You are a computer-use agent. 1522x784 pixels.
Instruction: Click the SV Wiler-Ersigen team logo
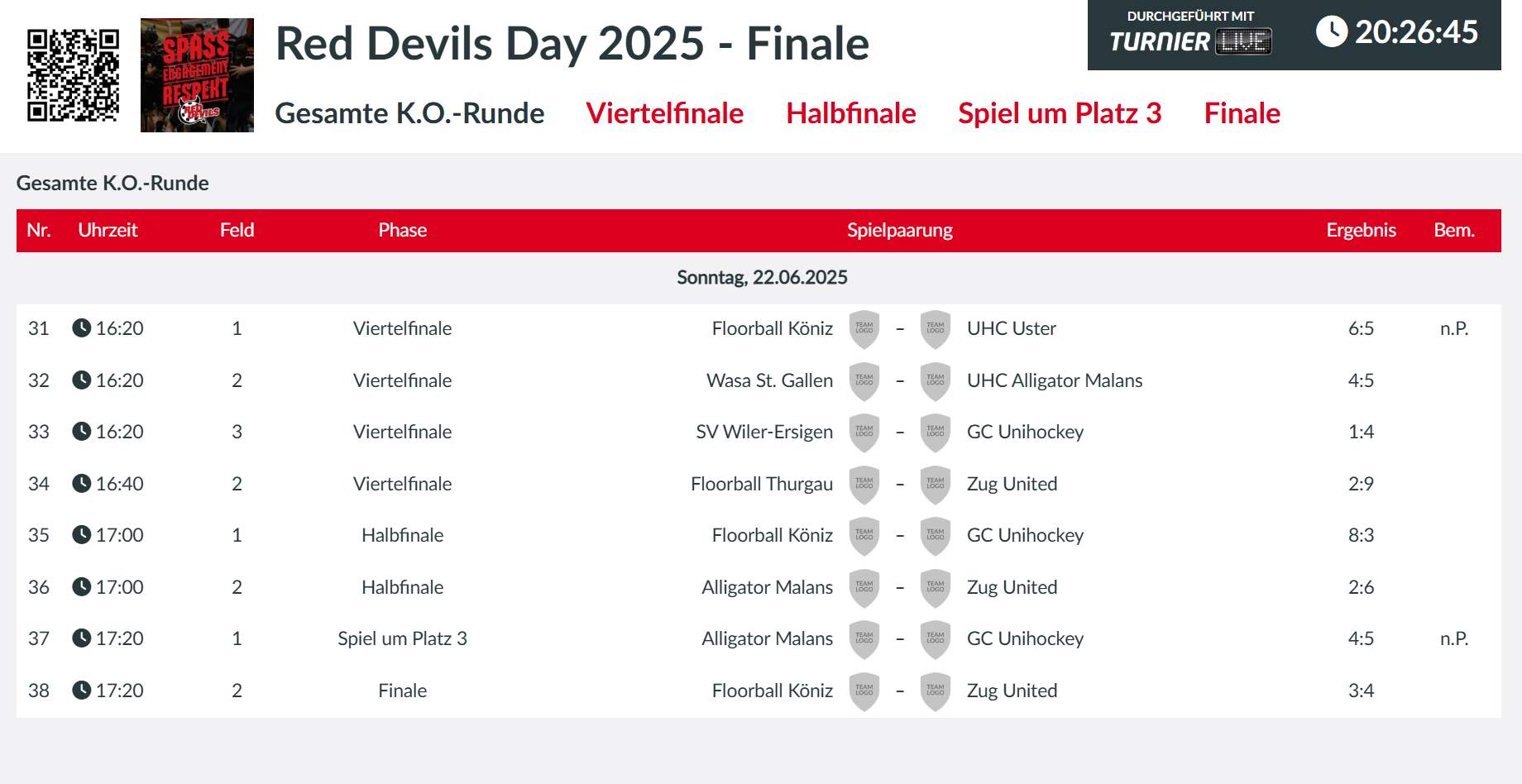[x=864, y=433]
